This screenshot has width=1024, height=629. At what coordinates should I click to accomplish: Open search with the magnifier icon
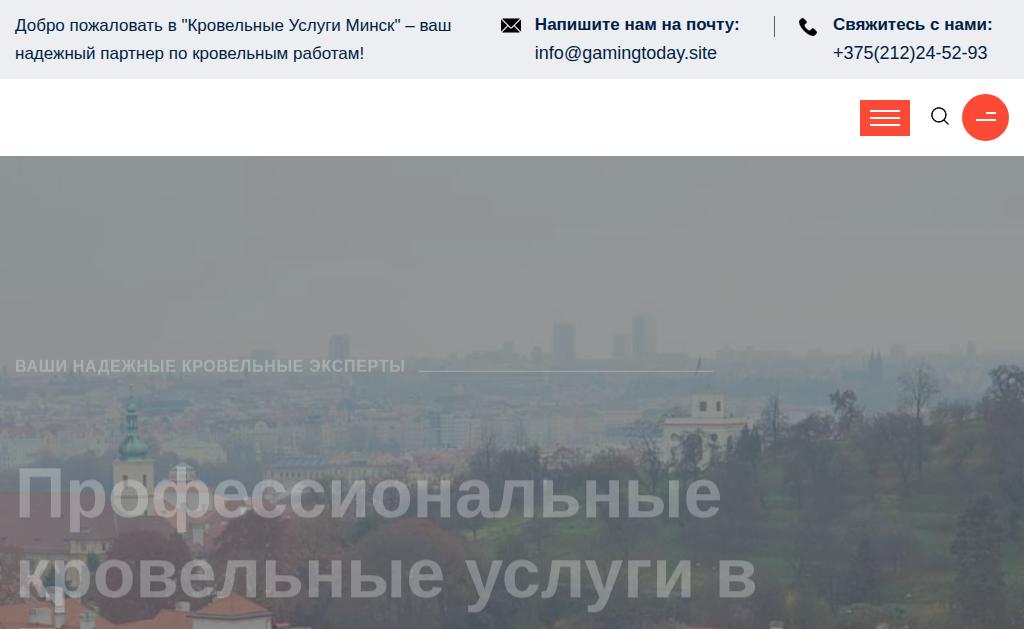pyautogui.click(x=940, y=116)
